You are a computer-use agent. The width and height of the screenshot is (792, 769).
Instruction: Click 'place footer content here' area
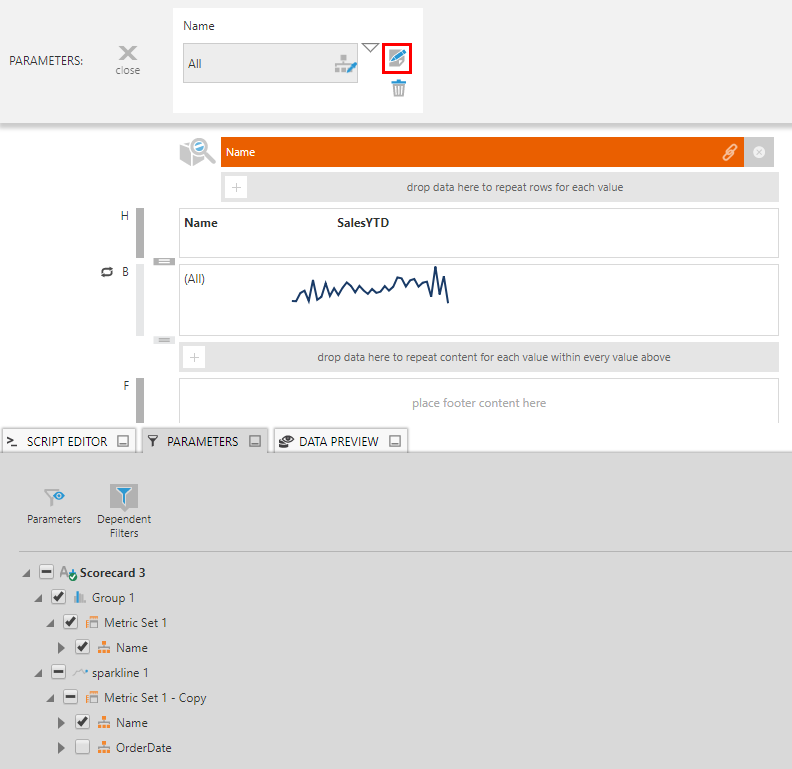point(479,403)
